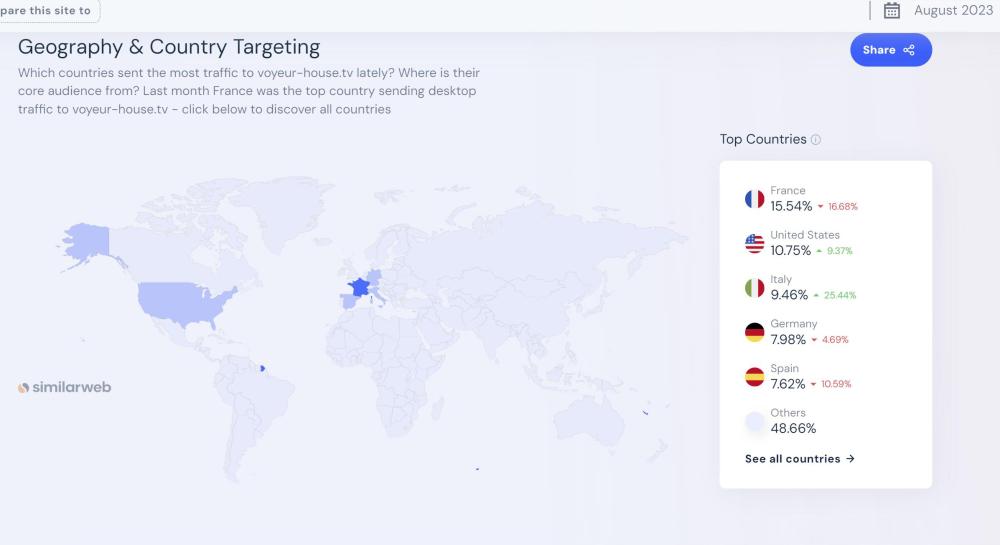Click the France flag icon
This screenshot has height=545, width=1000.
coord(754,199)
